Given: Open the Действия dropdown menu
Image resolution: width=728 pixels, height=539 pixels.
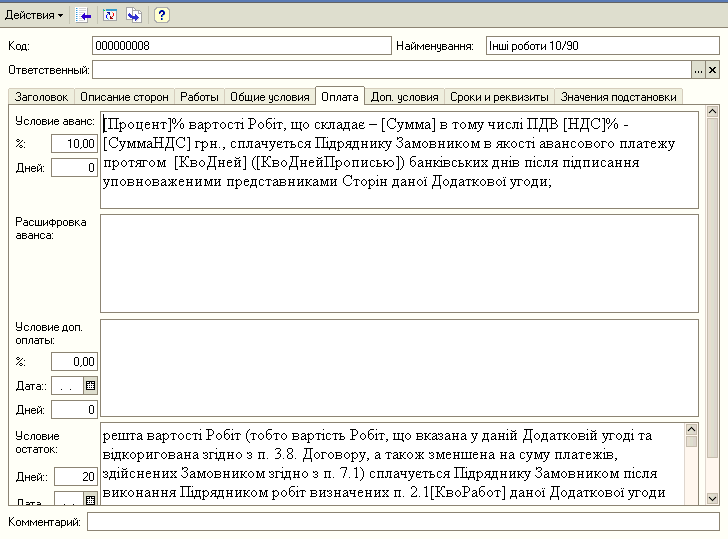Looking at the screenshot, I should (x=35, y=15).
